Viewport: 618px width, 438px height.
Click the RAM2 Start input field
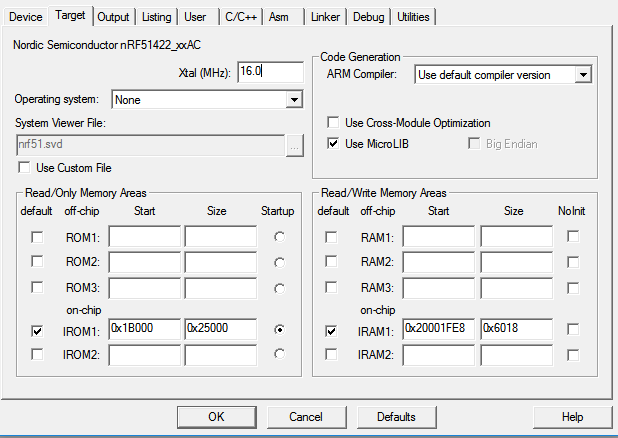click(x=439, y=262)
